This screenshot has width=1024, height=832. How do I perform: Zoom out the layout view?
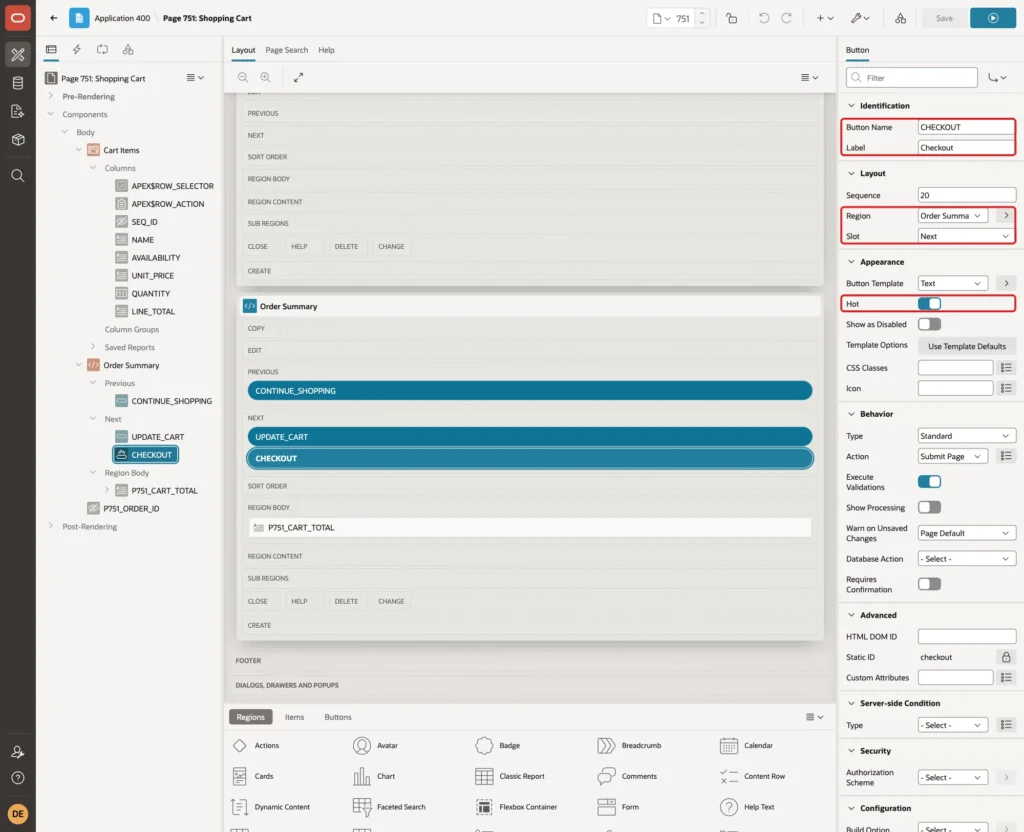(x=242, y=77)
